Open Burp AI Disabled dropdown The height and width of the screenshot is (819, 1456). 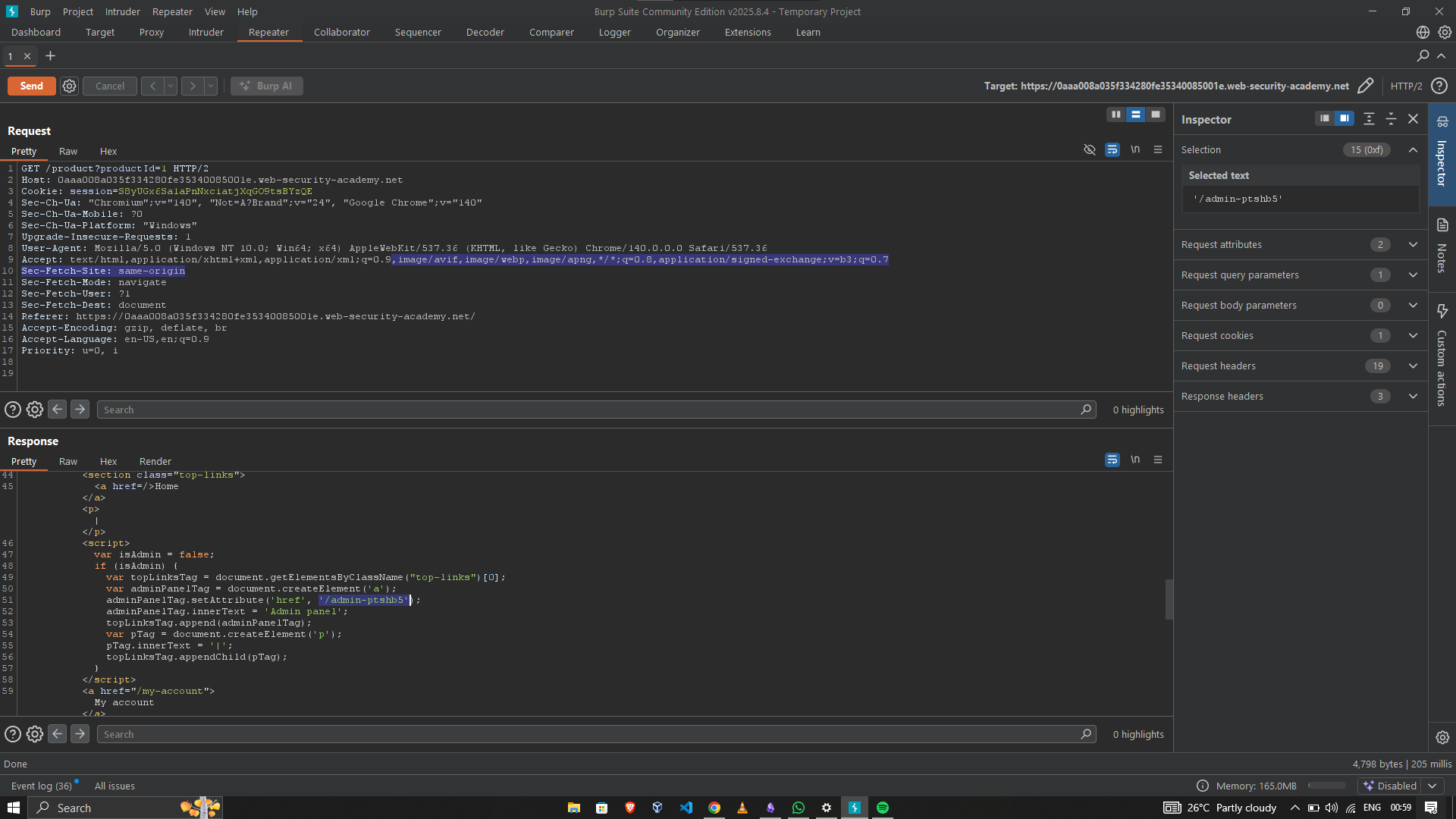tap(1432, 786)
